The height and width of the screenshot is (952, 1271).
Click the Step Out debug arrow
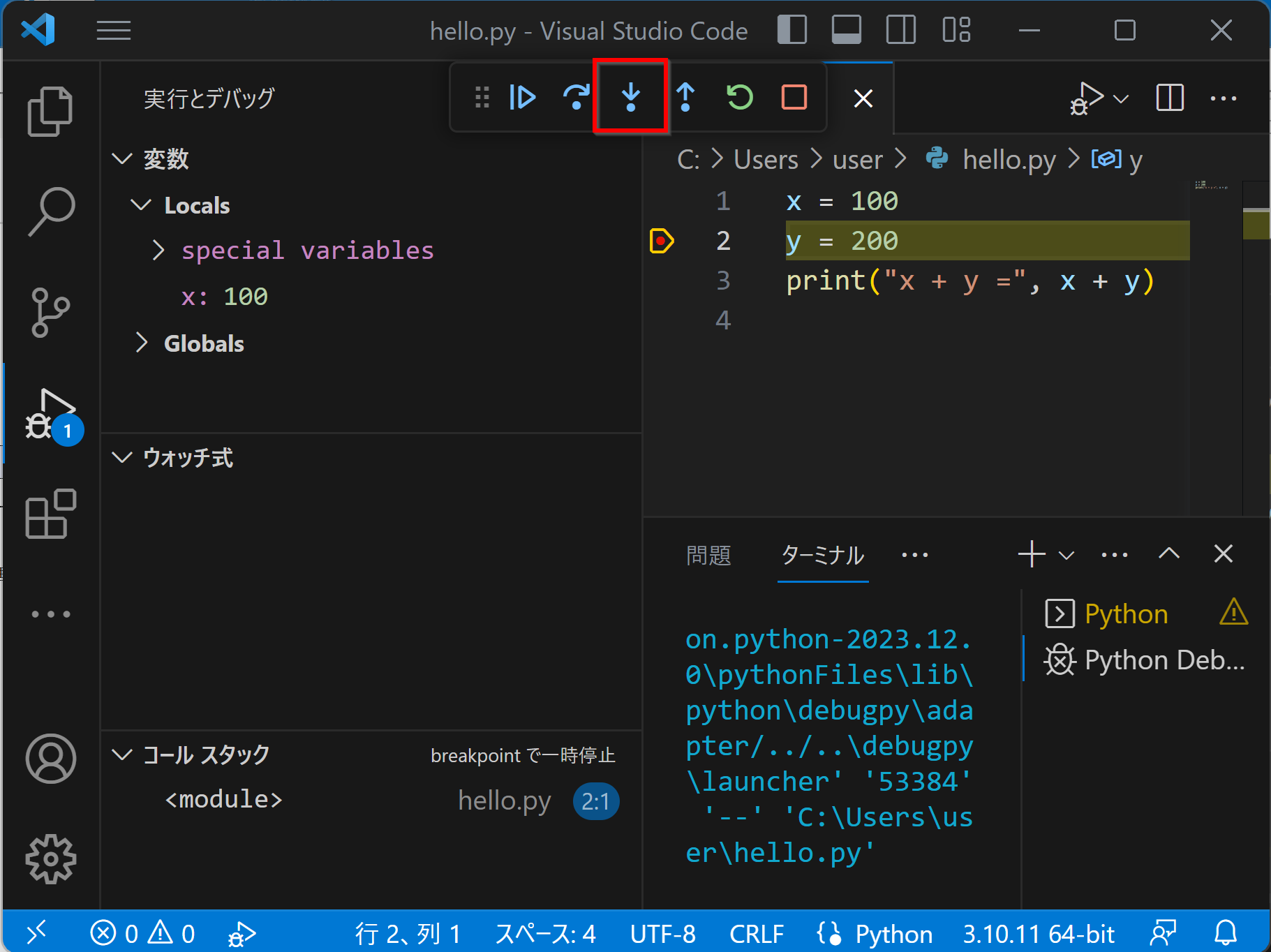685,97
